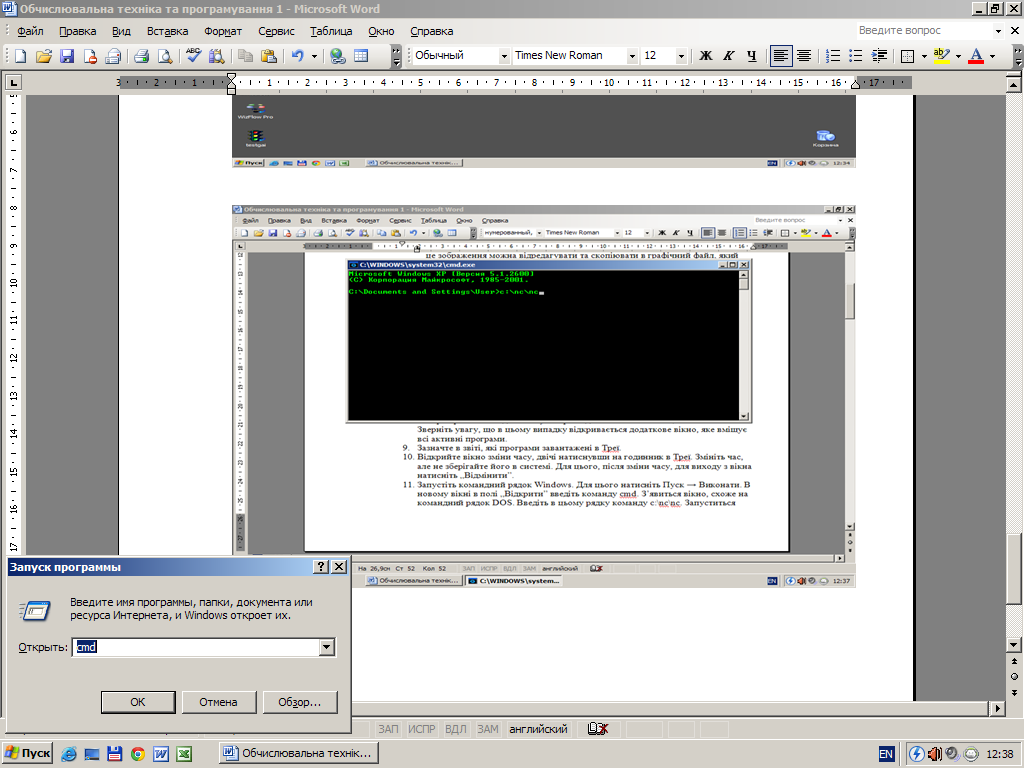Image resolution: width=1024 pixels, height=768 pixels.
Task: Click the Открыть text field containing cmd
Action: (196, 647)
